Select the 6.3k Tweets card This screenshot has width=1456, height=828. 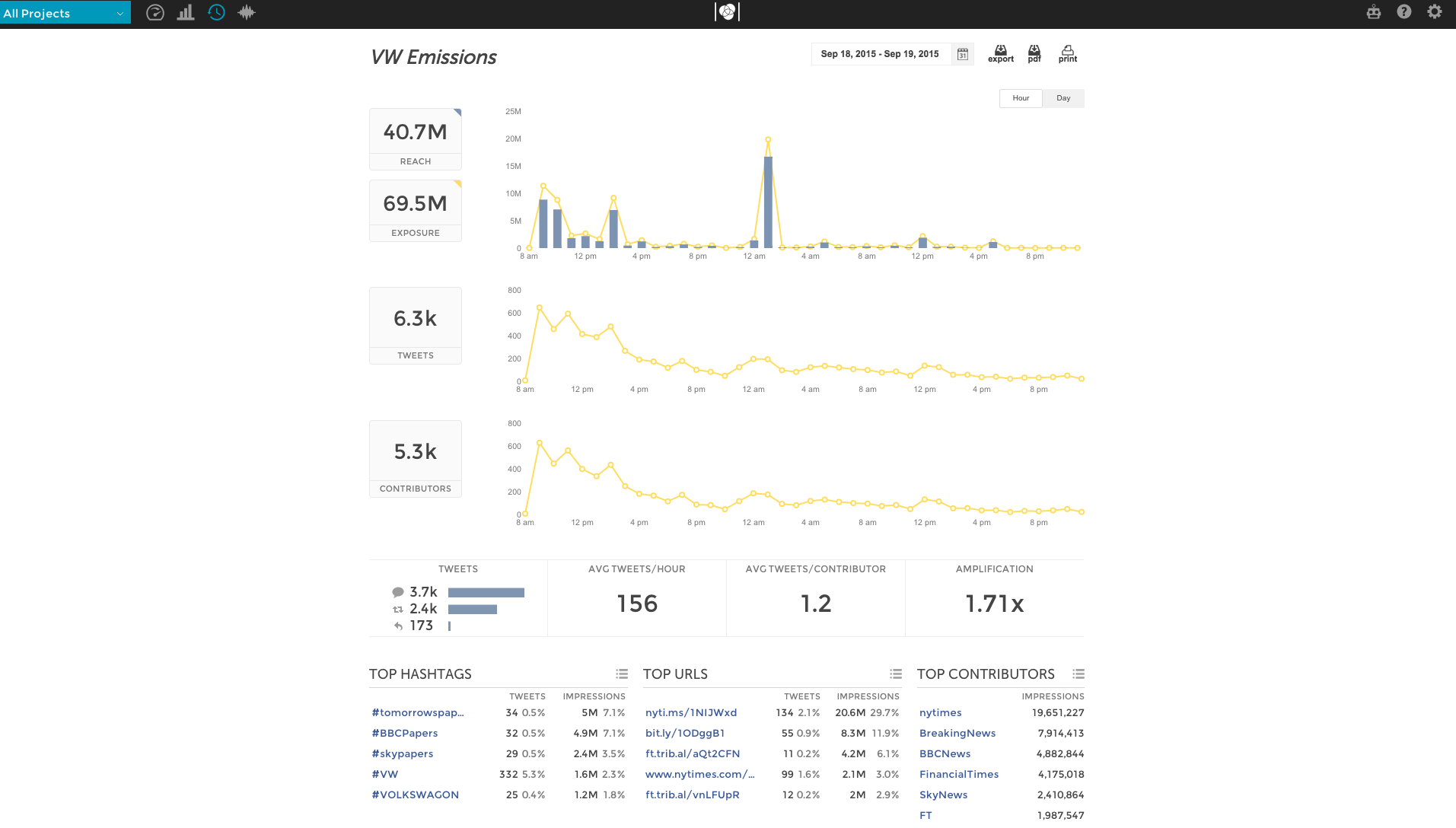416,326
